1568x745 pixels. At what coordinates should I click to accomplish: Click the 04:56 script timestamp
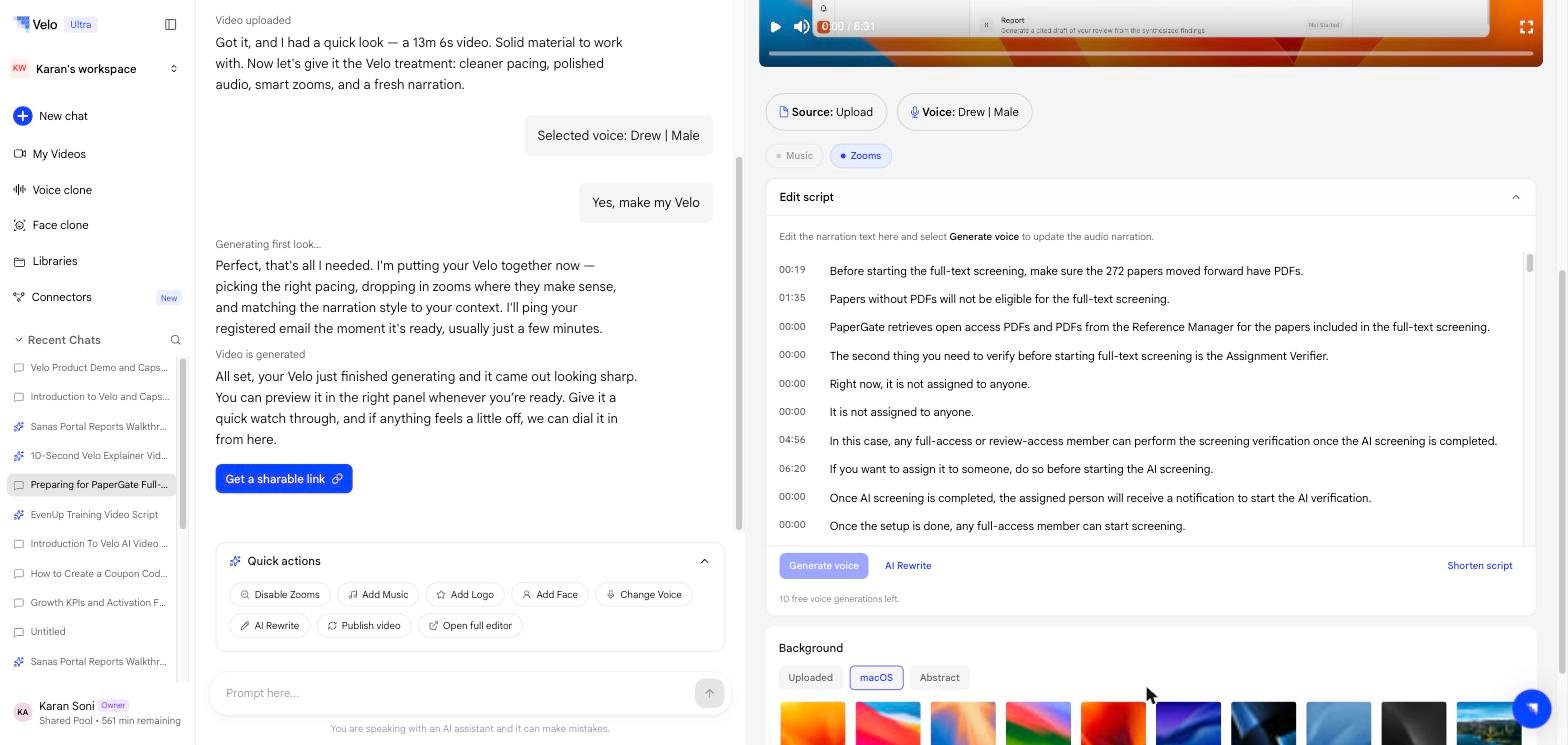pyautogui.click(x=792, y=440)
